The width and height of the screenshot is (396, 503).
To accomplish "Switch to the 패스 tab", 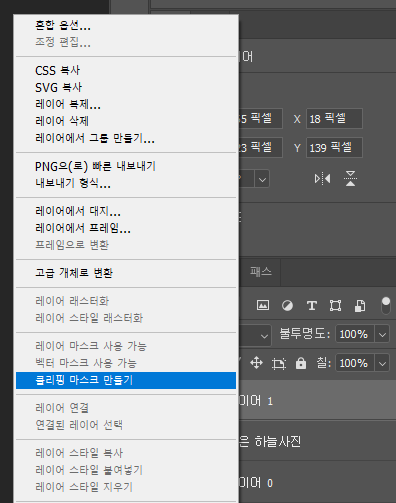I will point(261,272).
